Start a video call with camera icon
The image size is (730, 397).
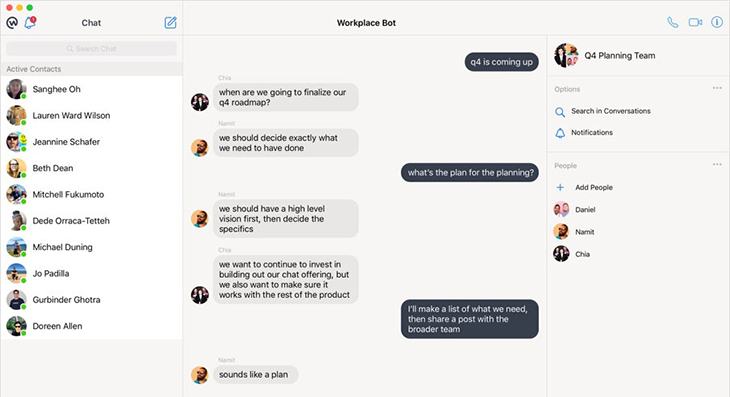[x=695, y=22]
